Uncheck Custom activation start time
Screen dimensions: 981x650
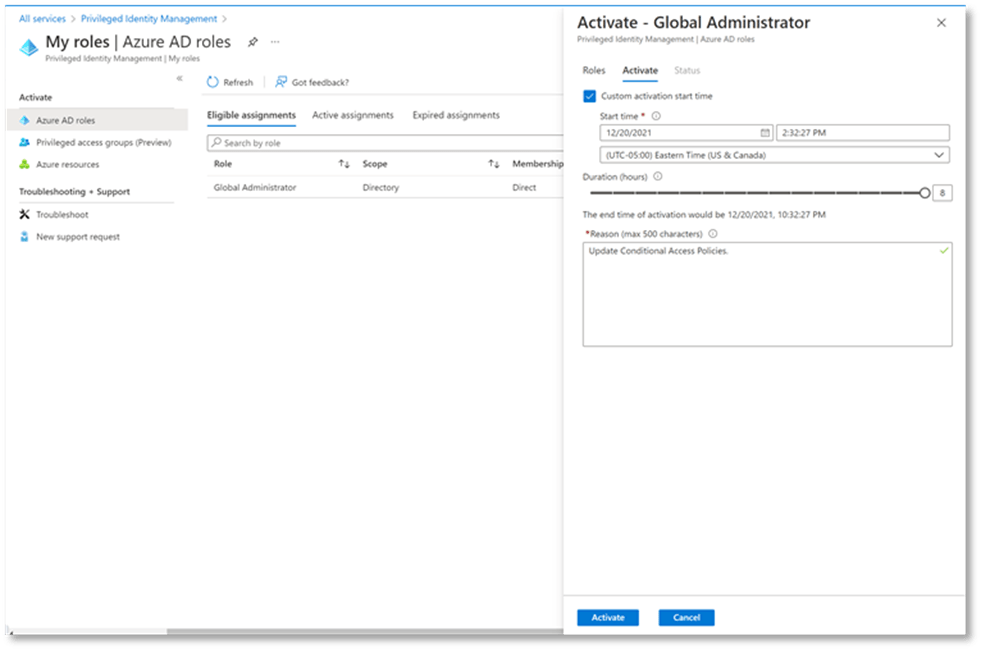coord(589,96)
